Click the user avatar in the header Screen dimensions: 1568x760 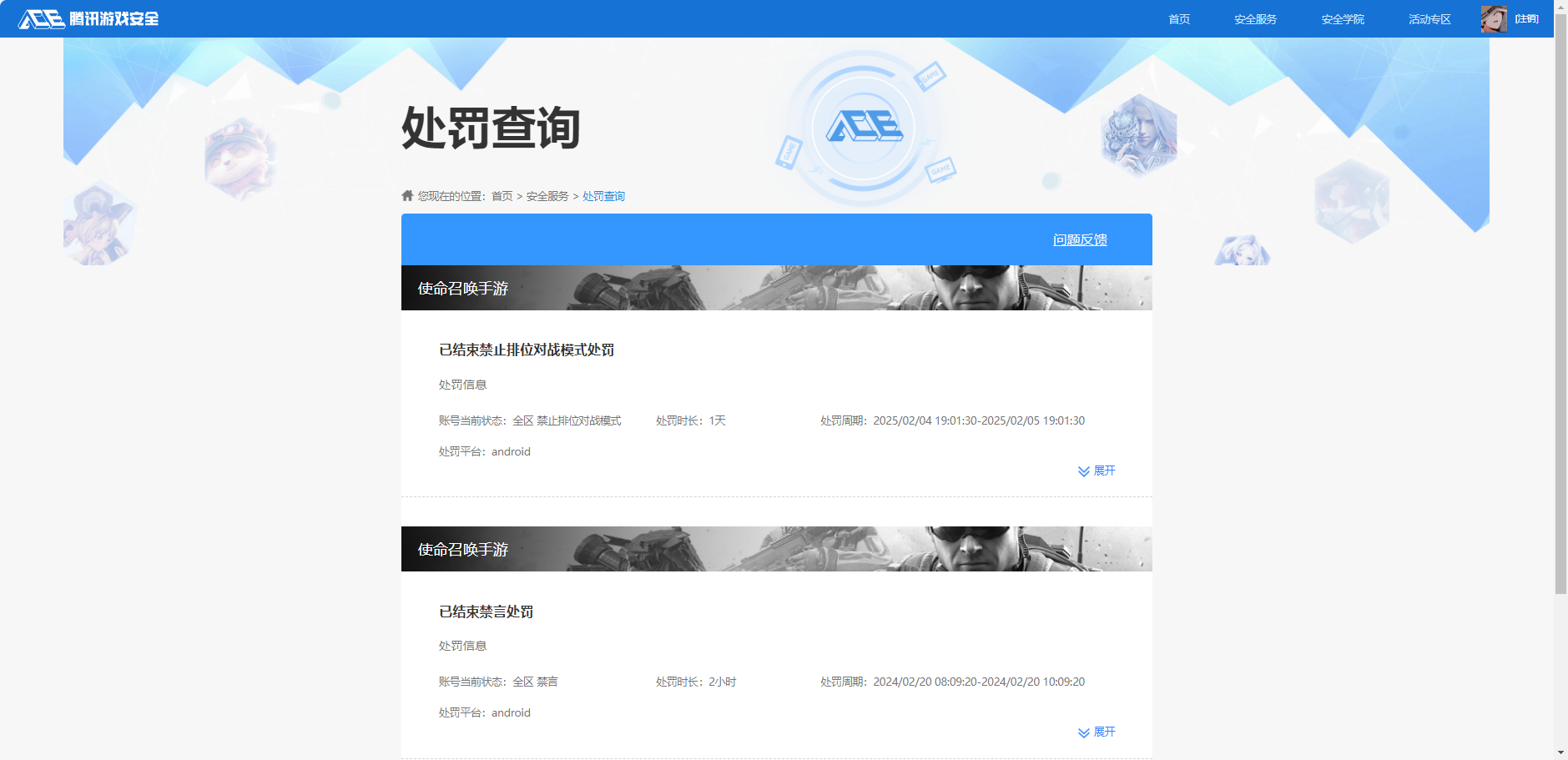1494,19
